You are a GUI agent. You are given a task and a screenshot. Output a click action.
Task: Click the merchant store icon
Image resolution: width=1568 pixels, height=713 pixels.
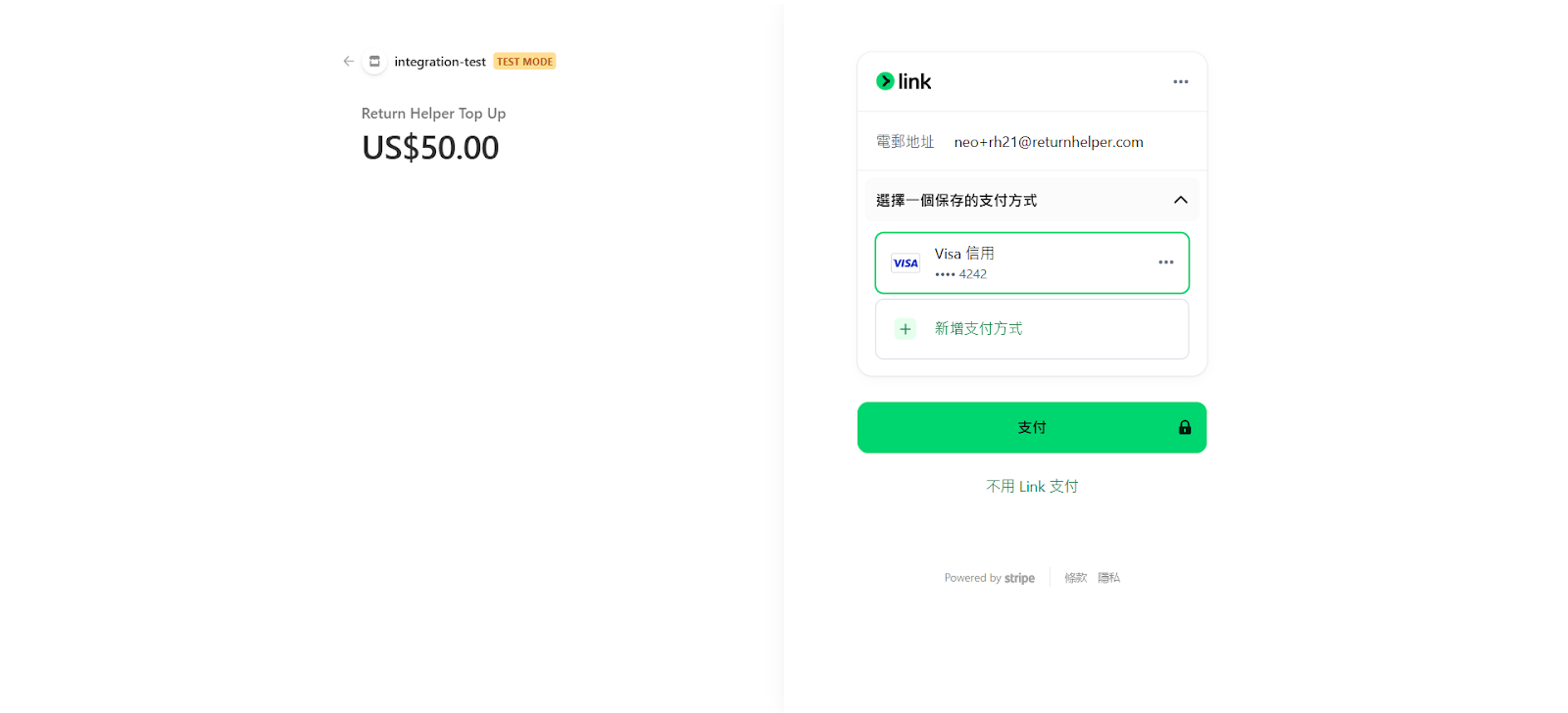tap(374, 62)
